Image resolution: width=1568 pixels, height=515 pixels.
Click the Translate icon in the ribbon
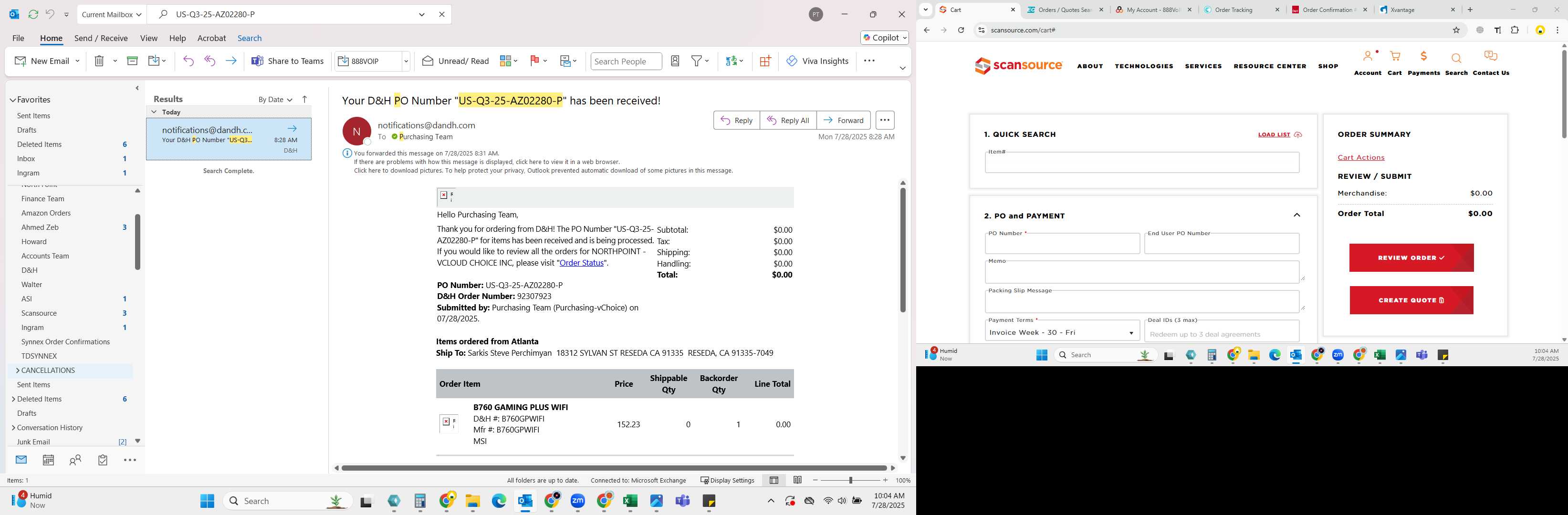(731, 61)
